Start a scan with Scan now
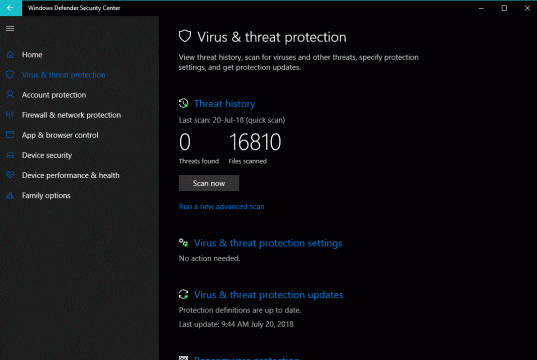 pyautogui.click(x=209, y=183)
